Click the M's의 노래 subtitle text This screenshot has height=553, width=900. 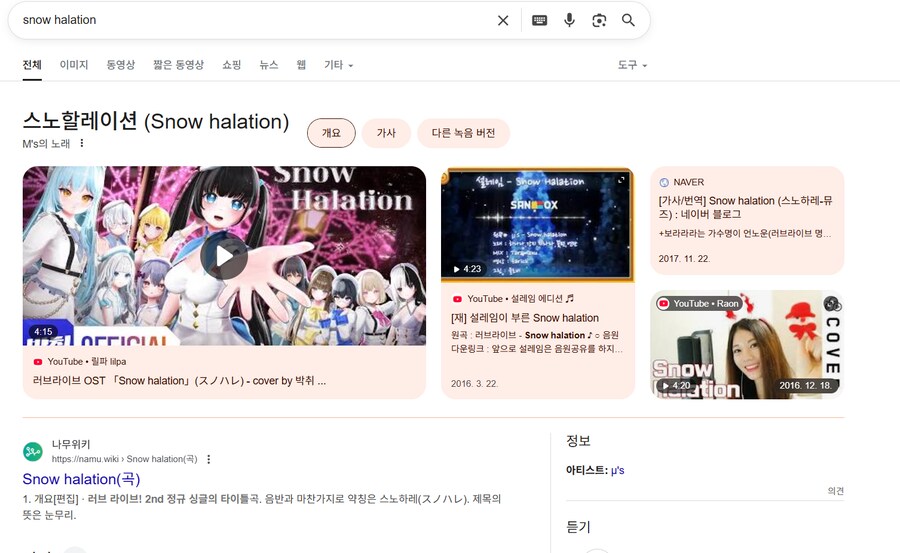tap(46, 144)
